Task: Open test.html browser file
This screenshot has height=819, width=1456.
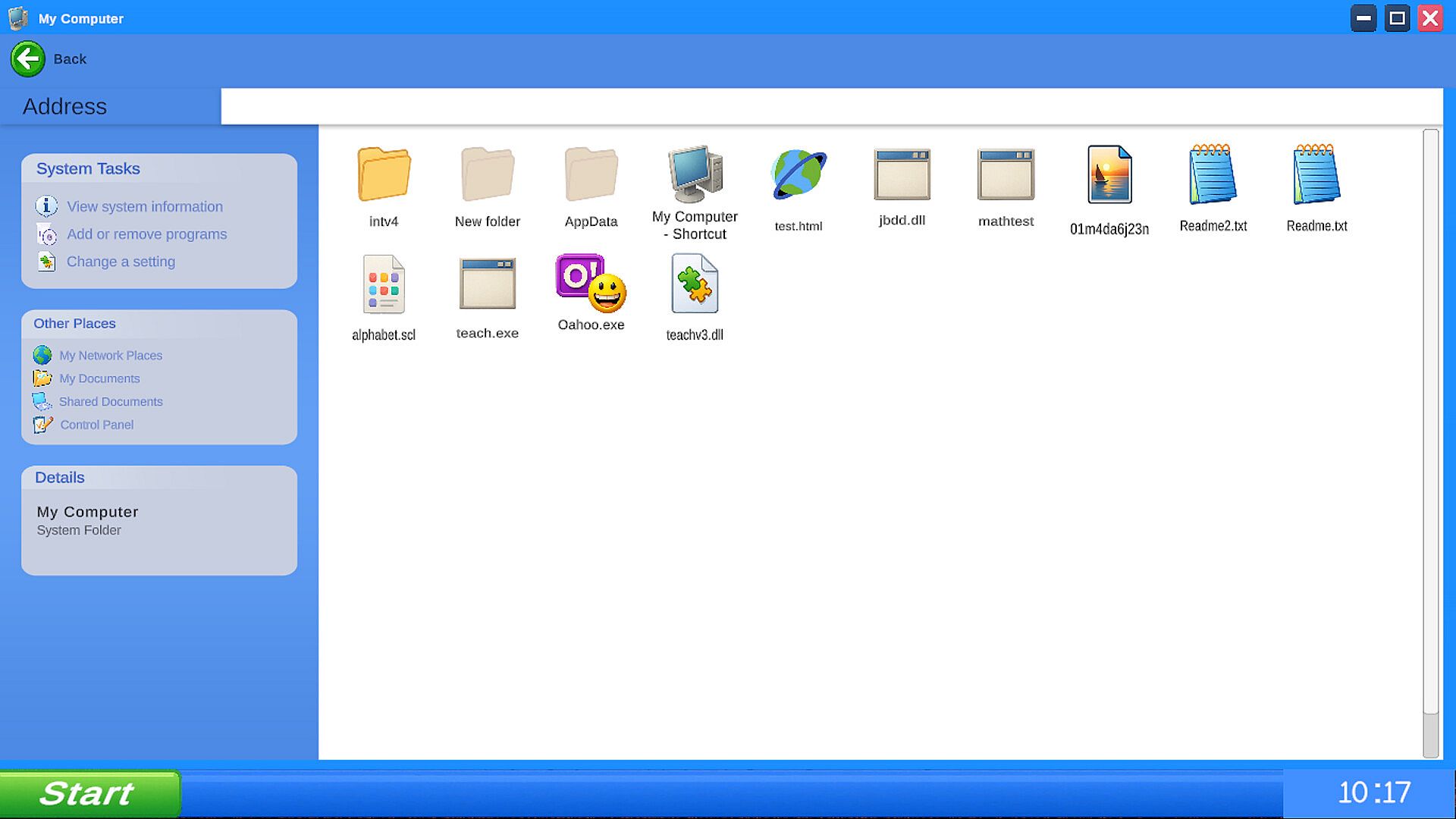Action: pyautogui.click(x=798, y=175)
